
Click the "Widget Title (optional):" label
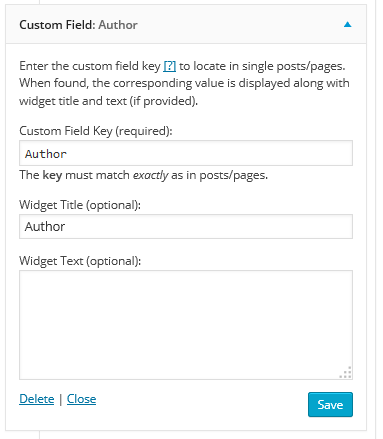click(x=80, y=205)
